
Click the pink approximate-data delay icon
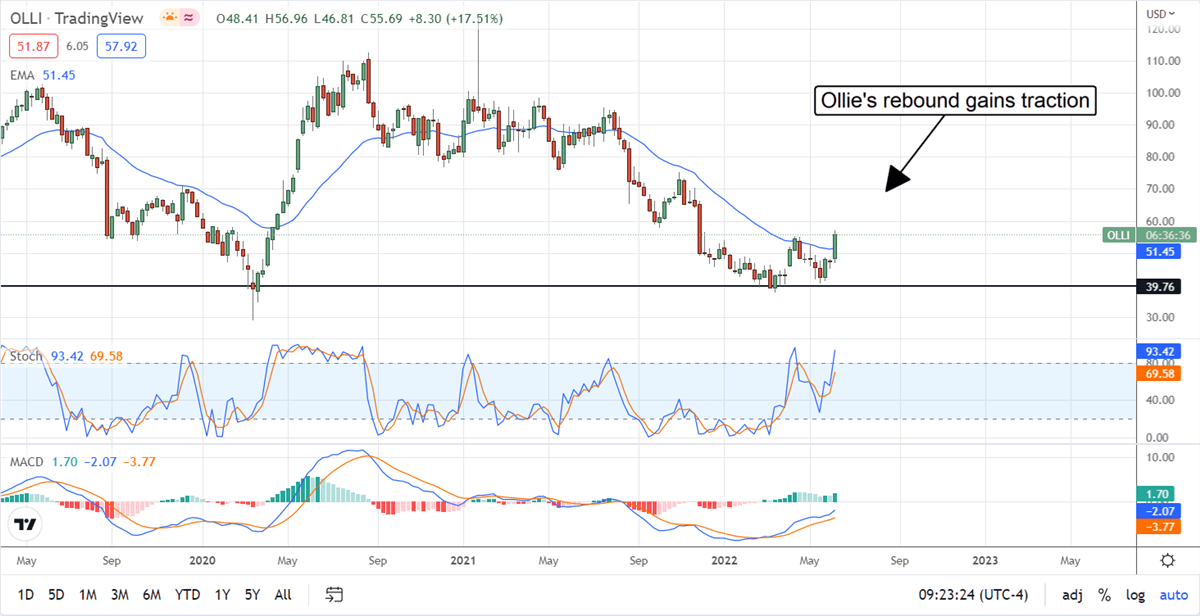pyautogui.click(x=189, y=19)
